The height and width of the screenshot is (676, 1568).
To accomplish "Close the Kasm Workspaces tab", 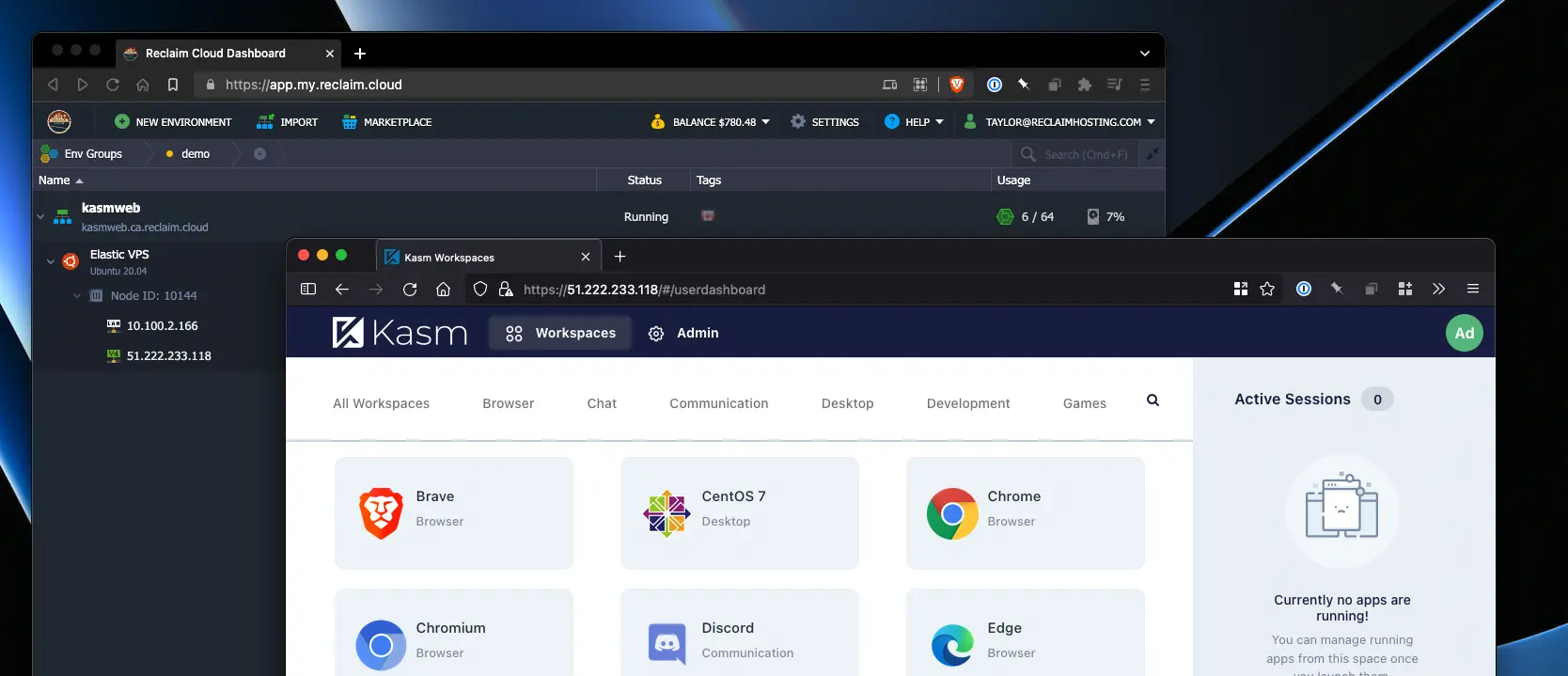I will (x=586, y=257).
